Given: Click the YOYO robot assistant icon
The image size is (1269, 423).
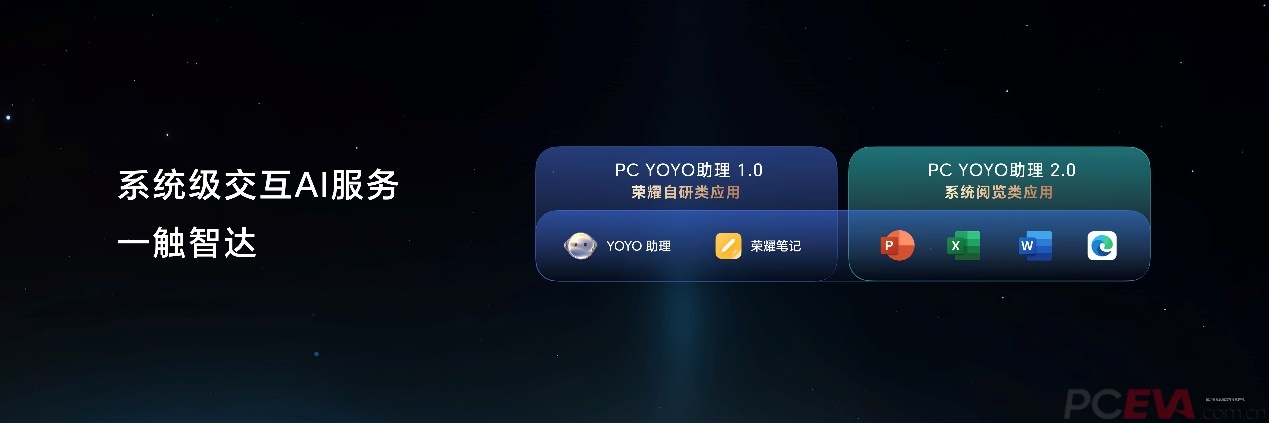Looking at the screenshot, I should 580,246.
